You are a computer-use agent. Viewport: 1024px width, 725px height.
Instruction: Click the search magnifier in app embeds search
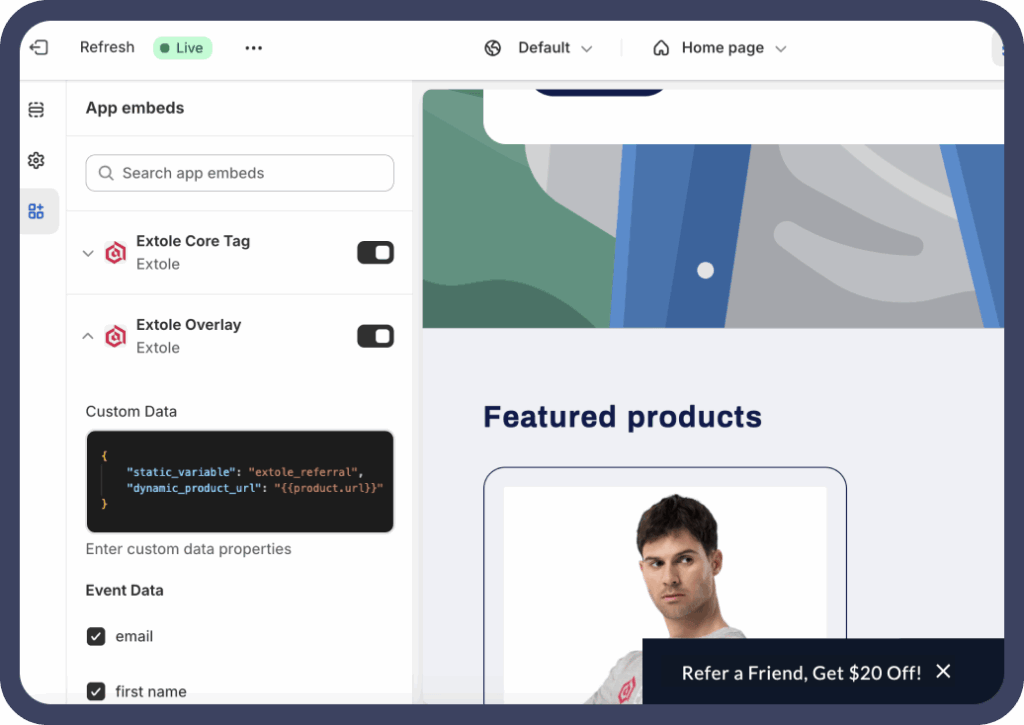(105, 173)
